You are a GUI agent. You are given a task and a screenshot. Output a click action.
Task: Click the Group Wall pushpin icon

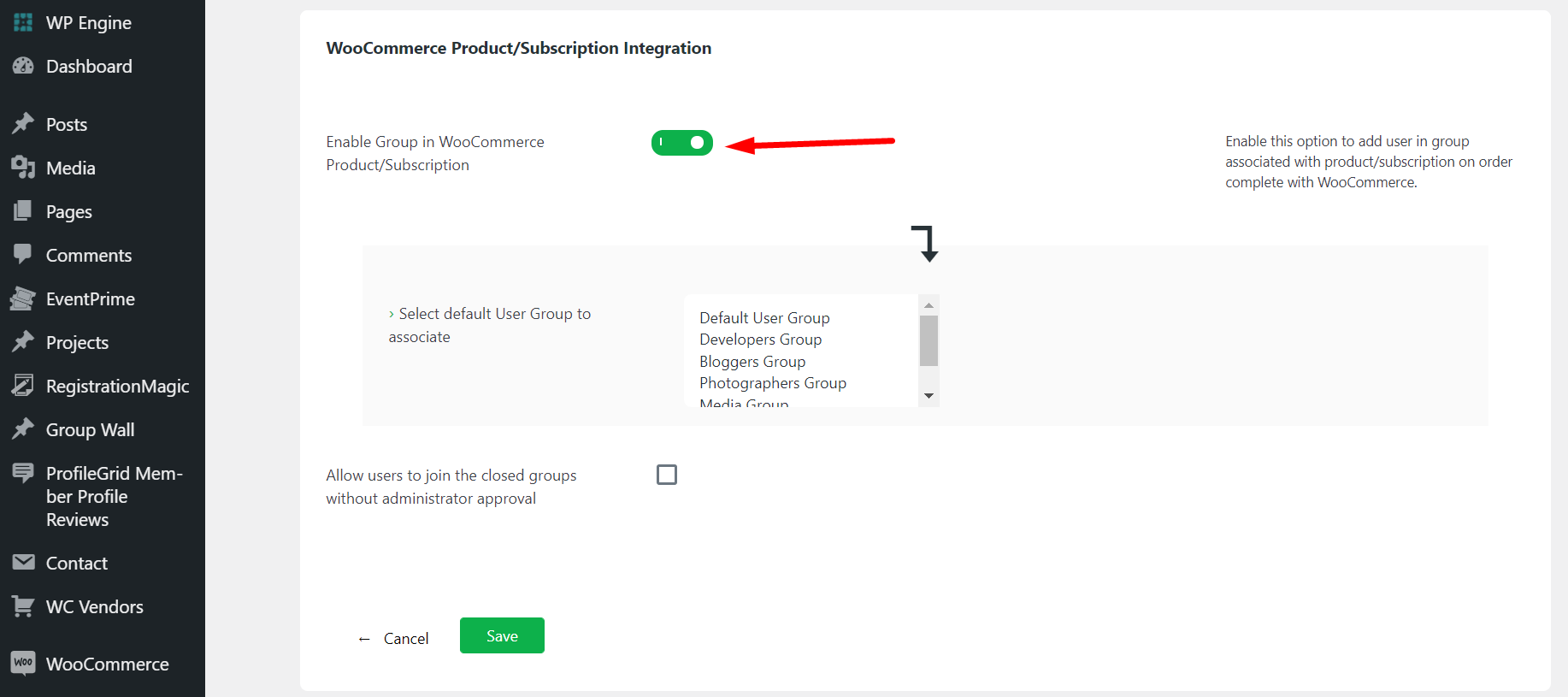tap(23, 429)
